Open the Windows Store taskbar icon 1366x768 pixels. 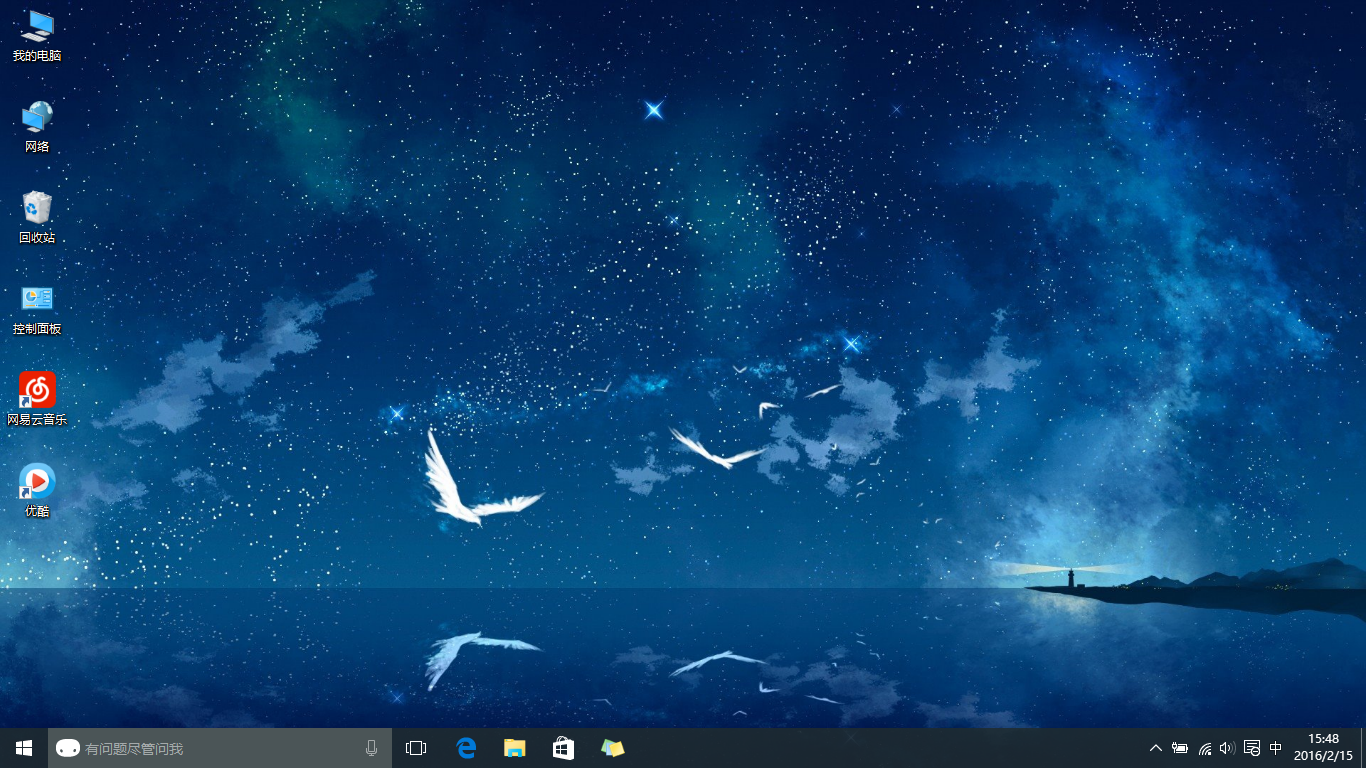(564, 748)
